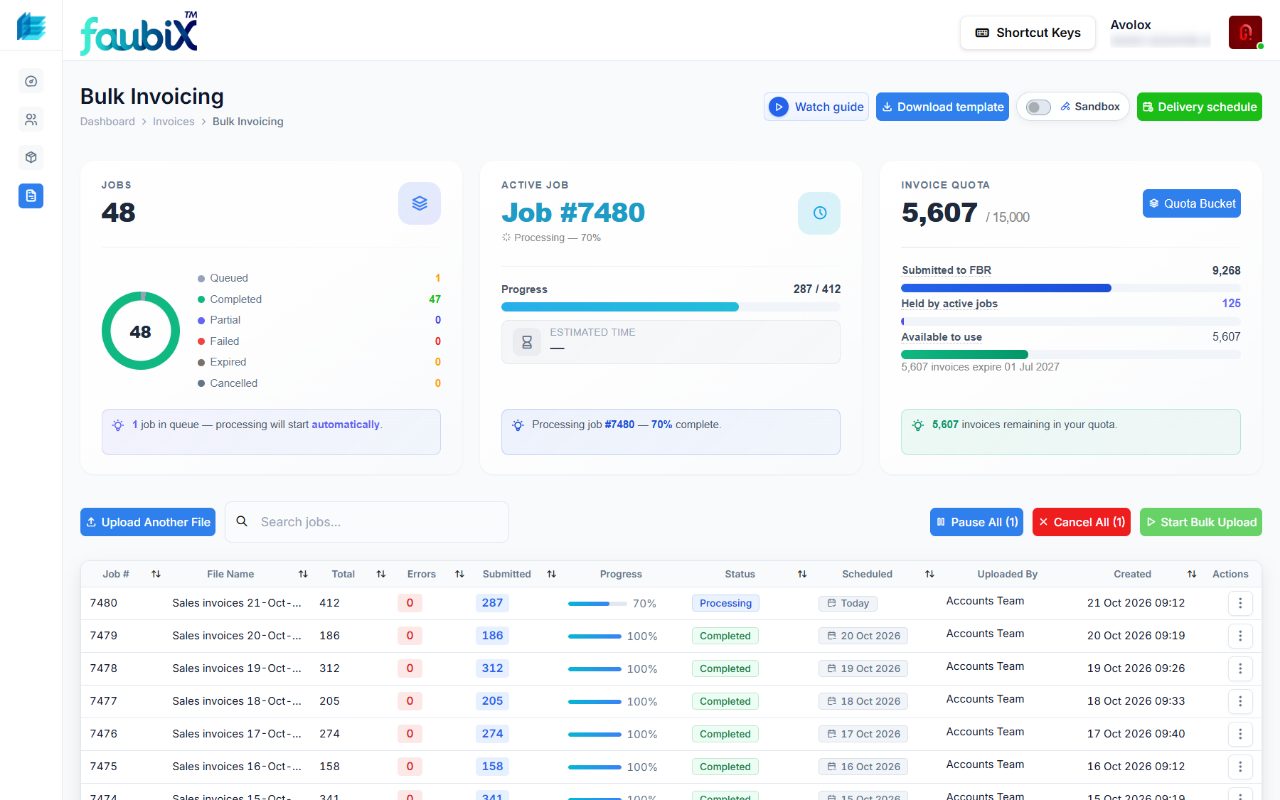1280x800 pixels.
Task: Open the box icon in the sidebar
Action: (x=31, y=158)
